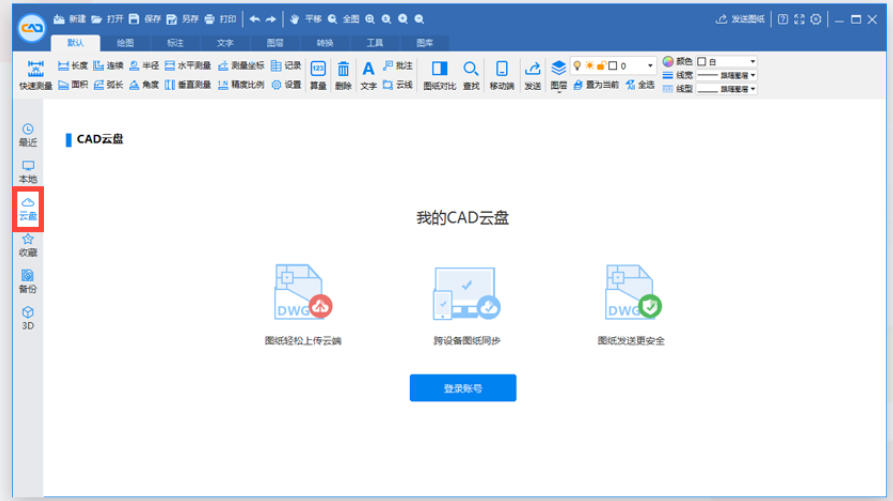This screenshot has width=893, height=501.
Task: Click the 测量坐标 coordinate measure tool
Action: click(241, 66)
